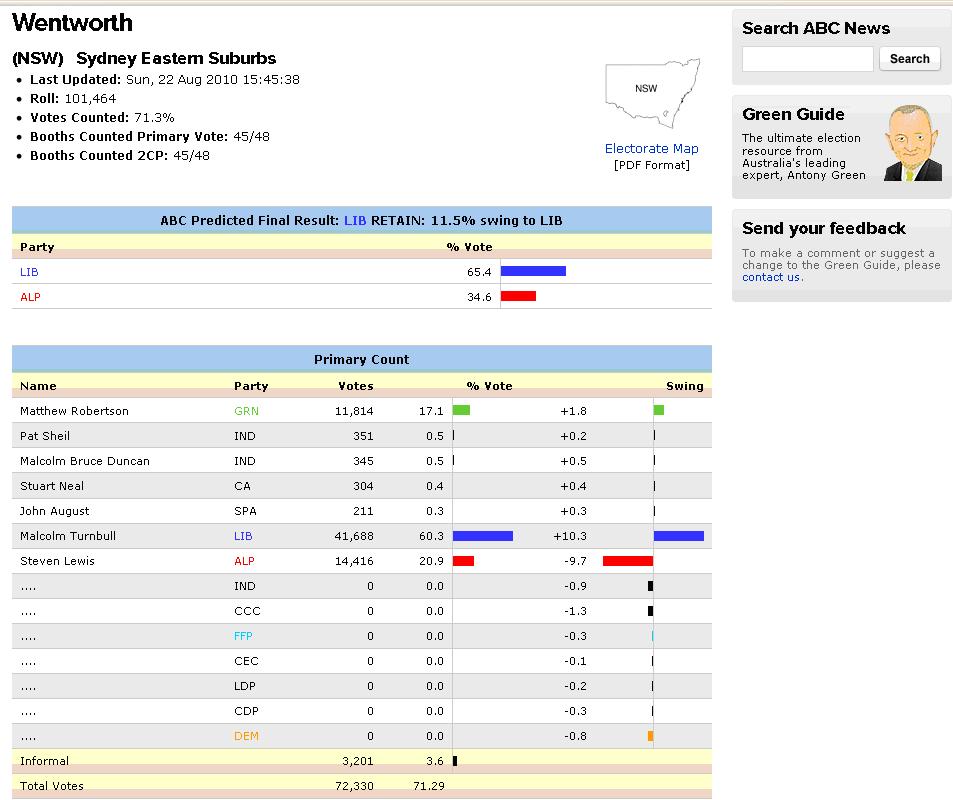This screenshot has width=953, height=800.
Task: Click the Search button
Action: (x=909, y=59)
